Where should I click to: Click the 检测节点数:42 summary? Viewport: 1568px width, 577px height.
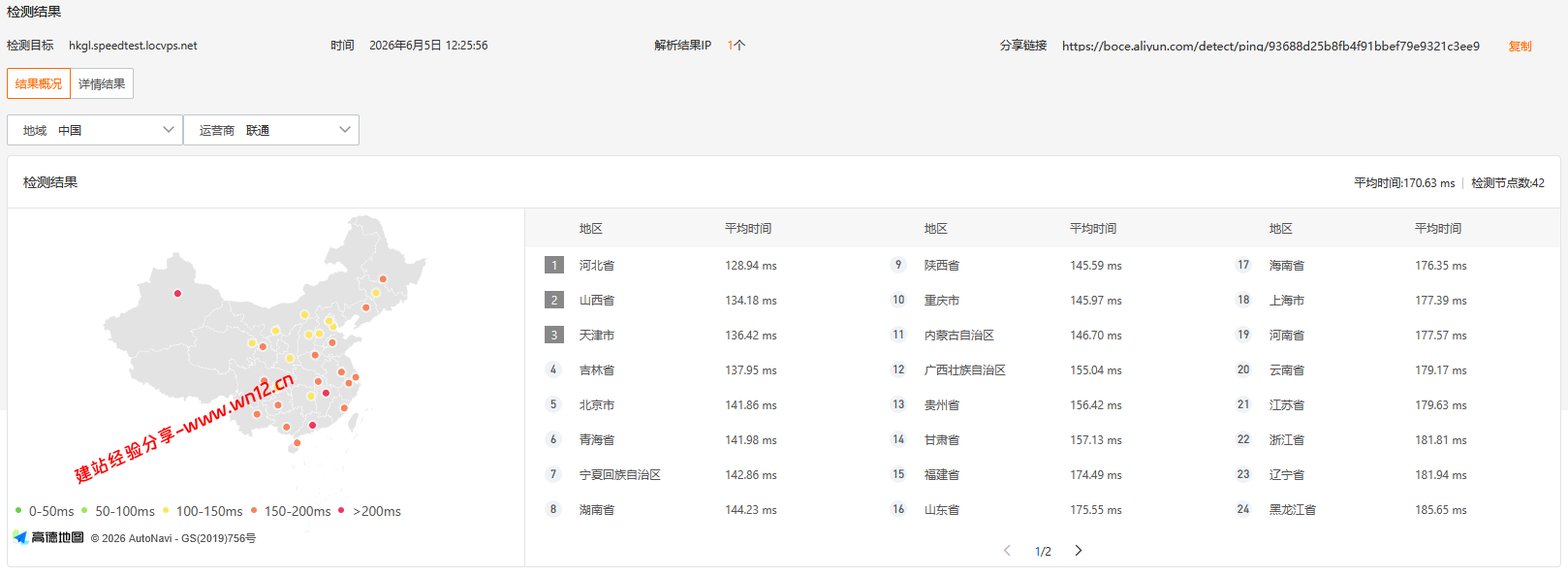pyautogui.click(x=1508, y=182)
